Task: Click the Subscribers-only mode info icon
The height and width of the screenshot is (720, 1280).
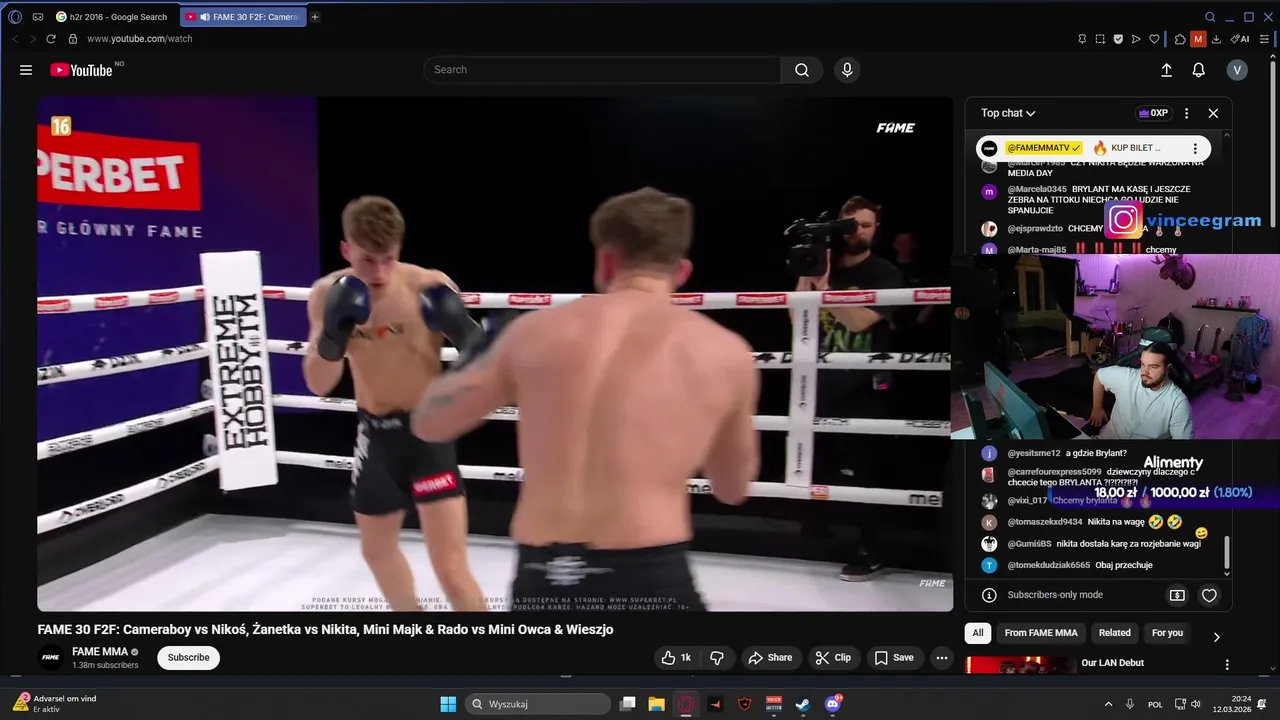Action: point(989,595)
